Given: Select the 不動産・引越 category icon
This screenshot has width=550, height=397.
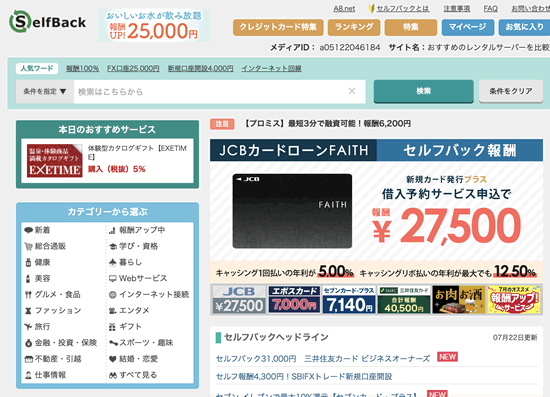Looking at the screenshot, I should (28, 359).
